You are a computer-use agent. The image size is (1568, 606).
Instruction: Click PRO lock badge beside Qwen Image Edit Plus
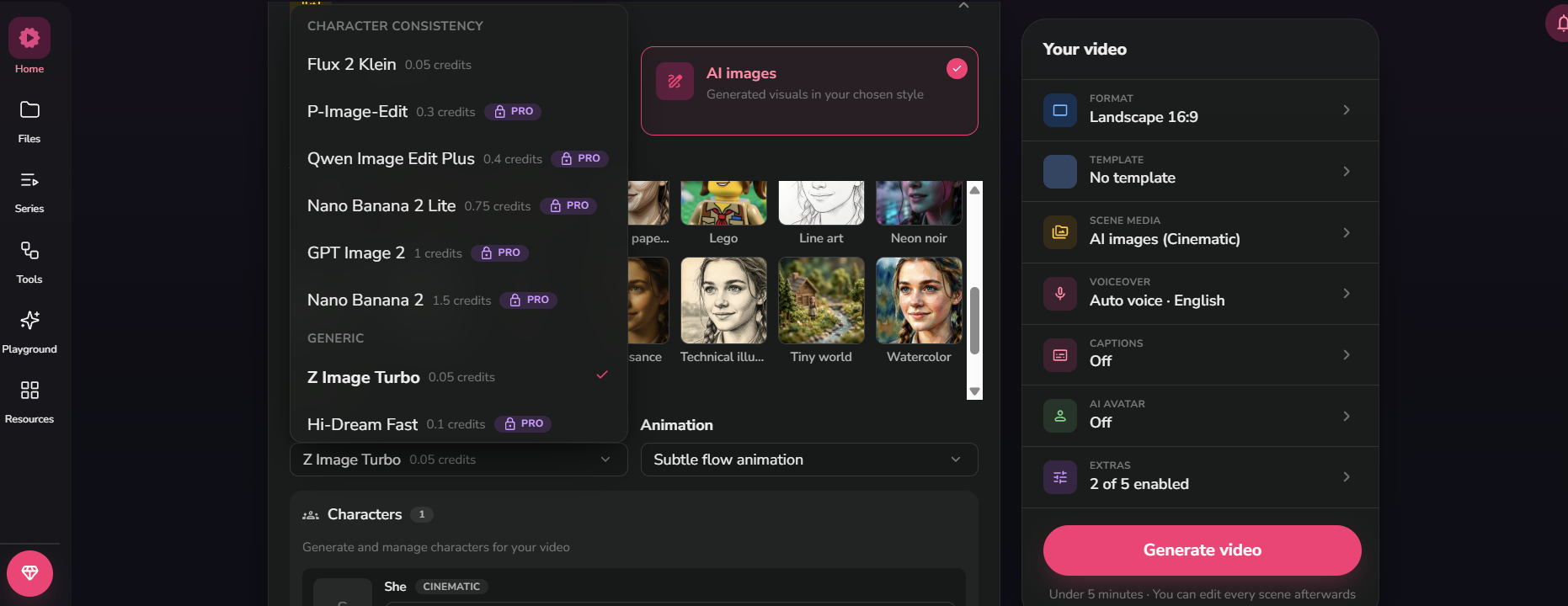pyautogui.click(x=580, y=158)
